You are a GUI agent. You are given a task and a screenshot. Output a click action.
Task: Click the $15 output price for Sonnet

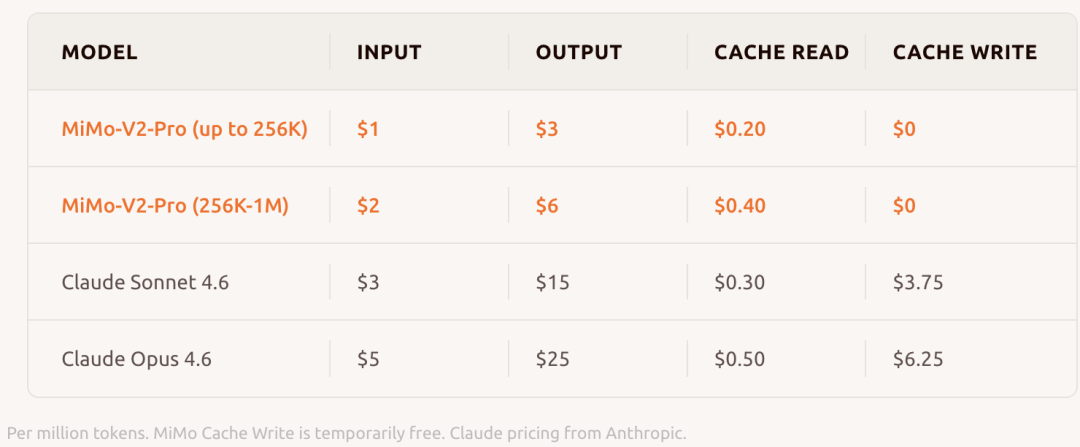pyautogui.click(x=552, y=282)
